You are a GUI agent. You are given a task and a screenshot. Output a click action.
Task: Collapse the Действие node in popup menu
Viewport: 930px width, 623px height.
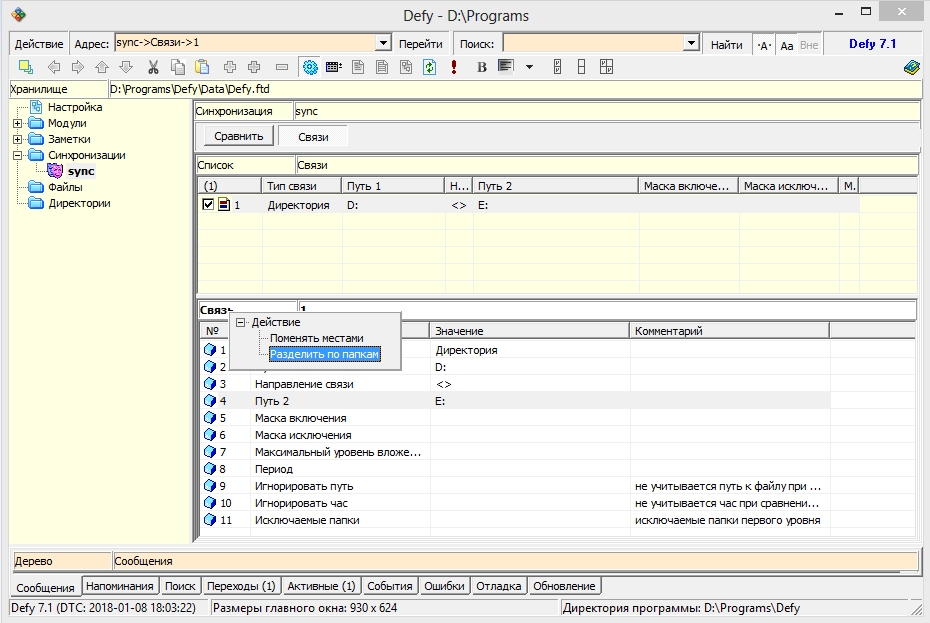coord(240,322)
